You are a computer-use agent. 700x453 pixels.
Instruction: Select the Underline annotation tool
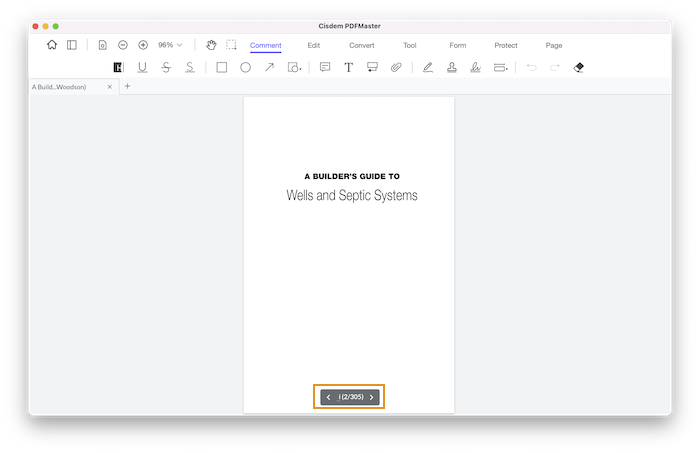(142, 67)
